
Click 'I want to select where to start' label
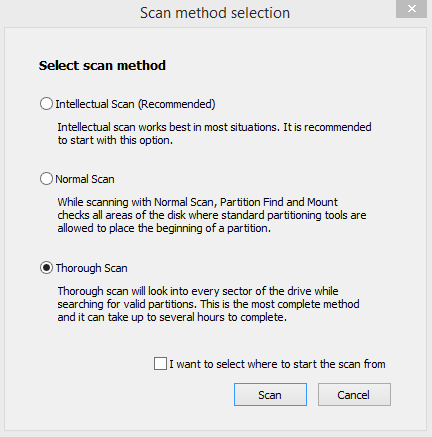click(277, 364)
